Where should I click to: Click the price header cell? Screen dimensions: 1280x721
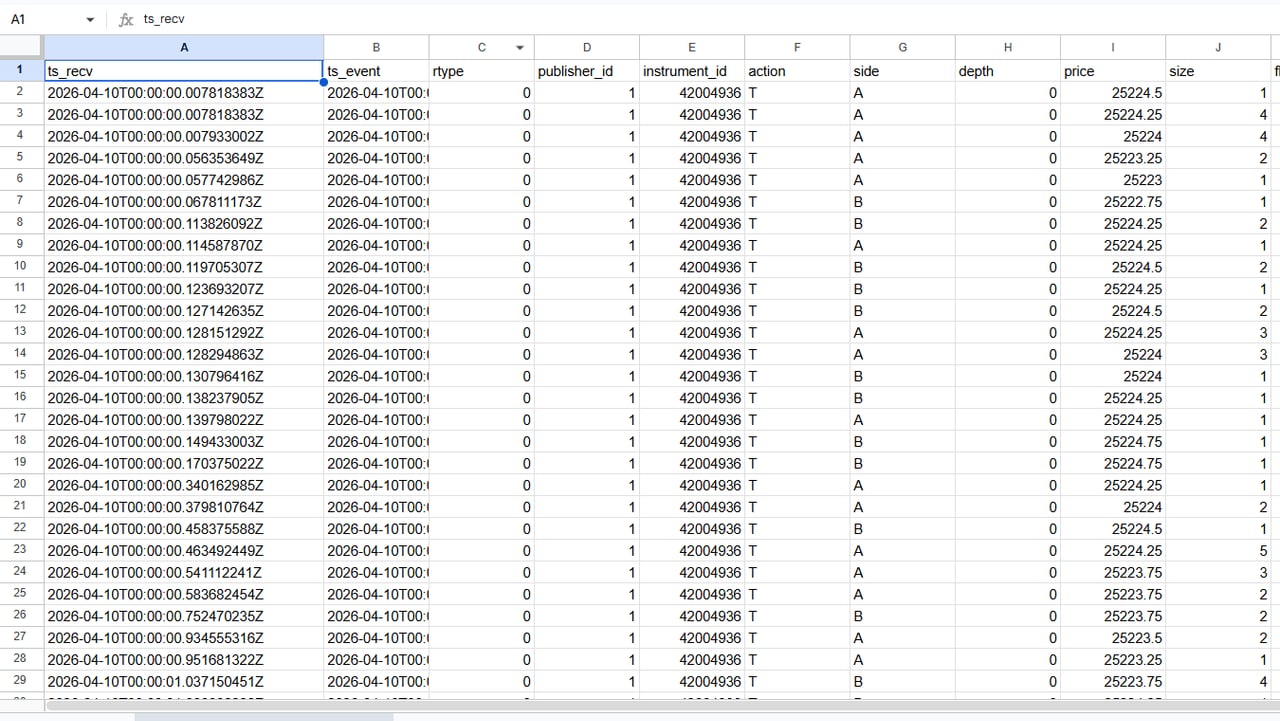1113,71
